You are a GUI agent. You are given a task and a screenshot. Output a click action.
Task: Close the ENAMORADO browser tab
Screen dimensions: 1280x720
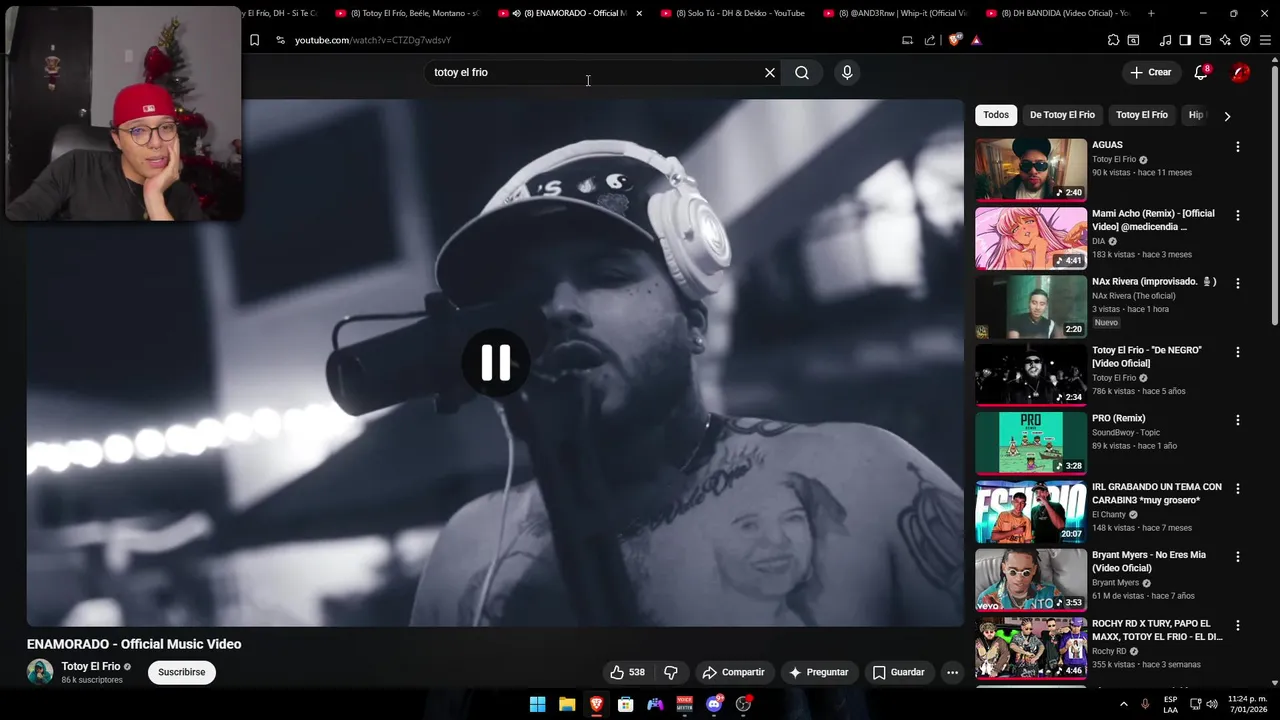[x=639, y=13]
